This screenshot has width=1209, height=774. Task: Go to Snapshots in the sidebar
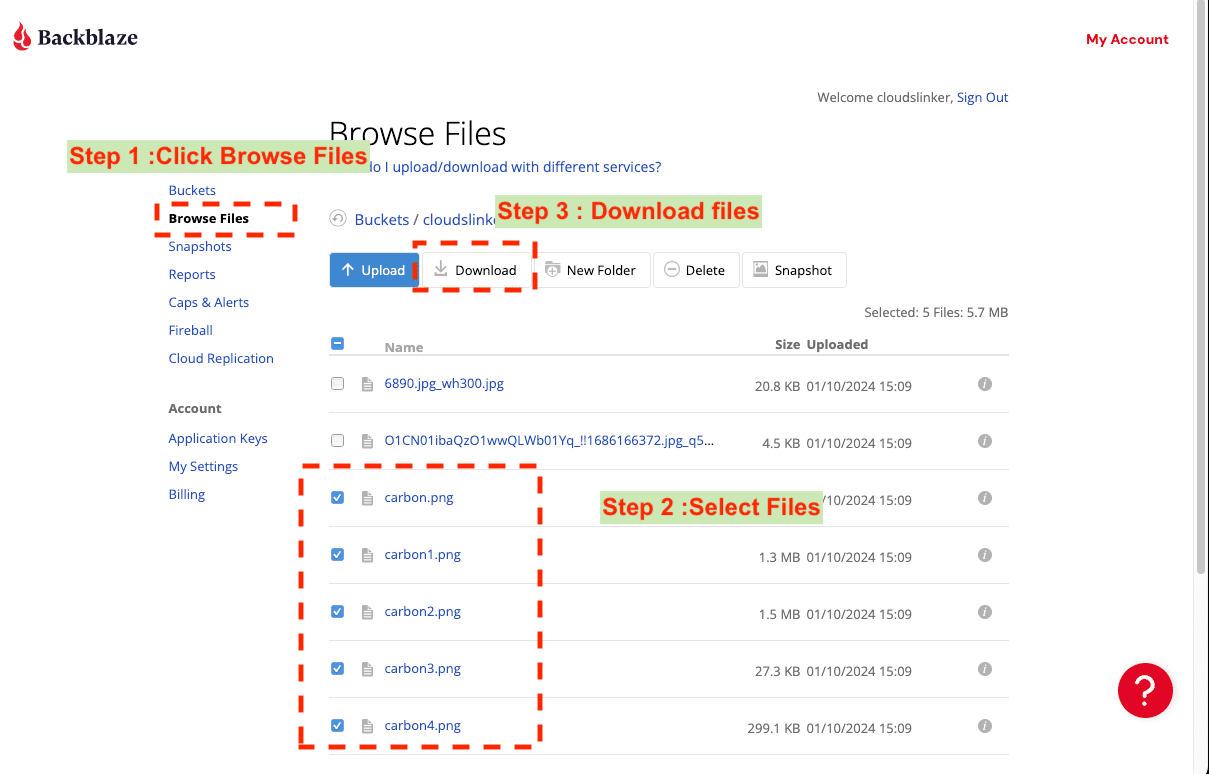tap(200, 246)
